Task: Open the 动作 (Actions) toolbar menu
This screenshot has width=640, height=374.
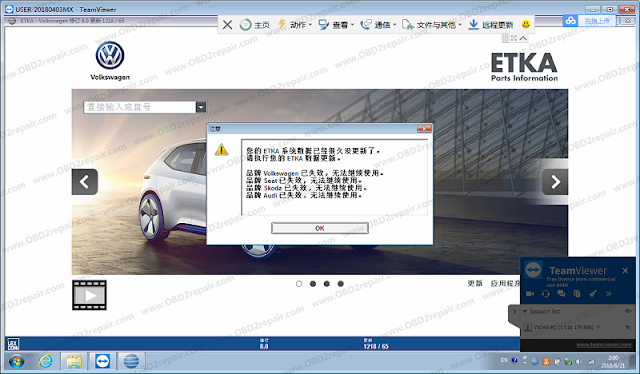Action: point(295,25)
